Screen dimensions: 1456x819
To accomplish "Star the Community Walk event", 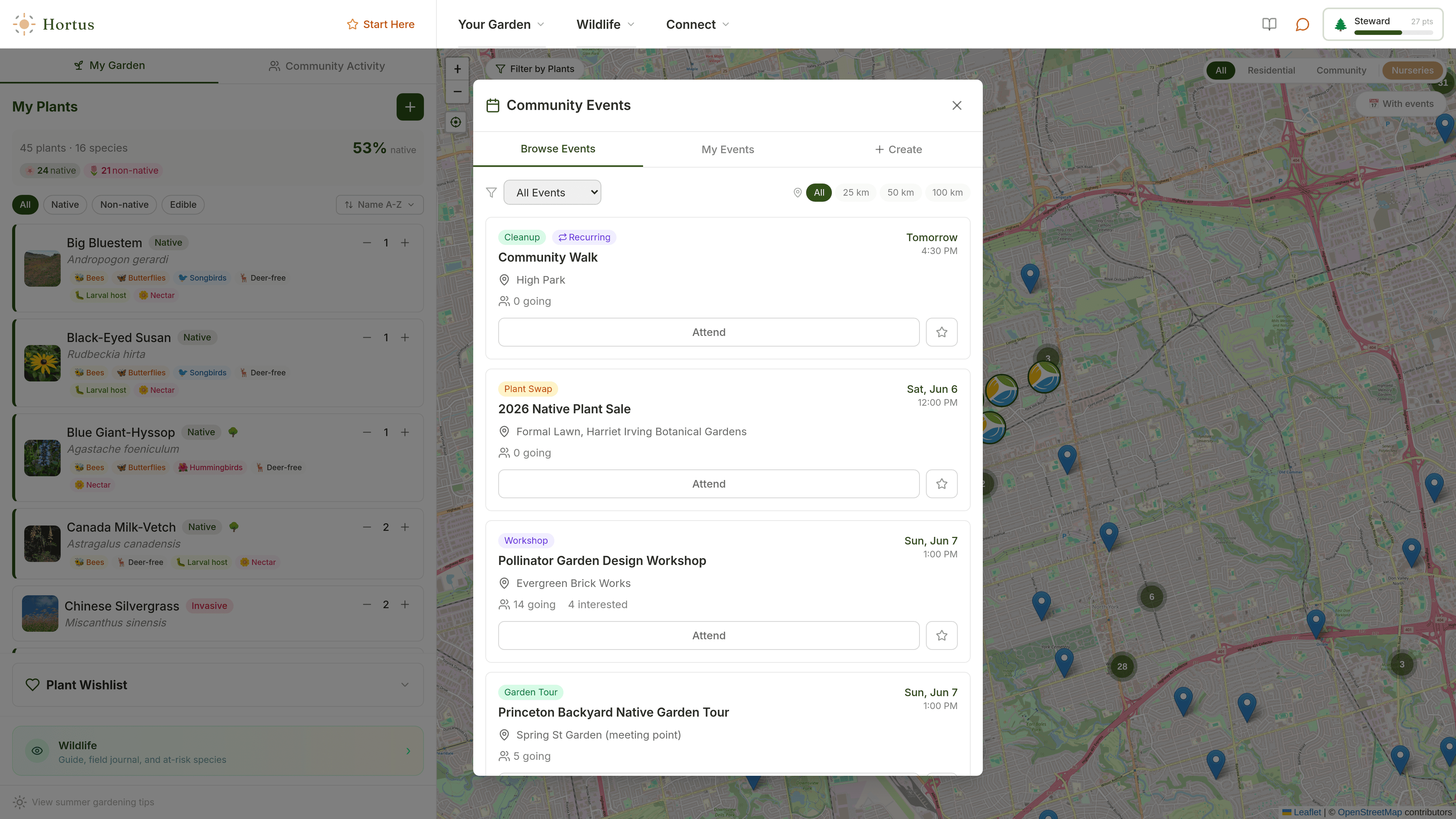I will [x=941, y=333].
